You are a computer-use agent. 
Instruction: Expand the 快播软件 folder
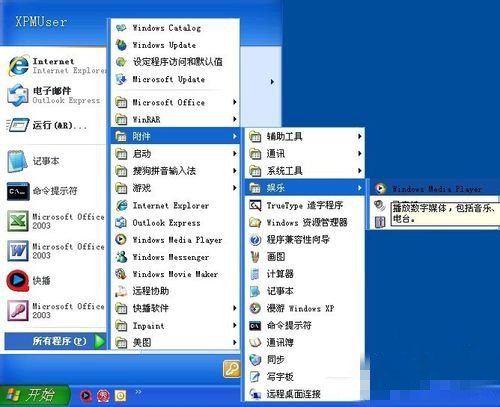click(x=175, y=308)
